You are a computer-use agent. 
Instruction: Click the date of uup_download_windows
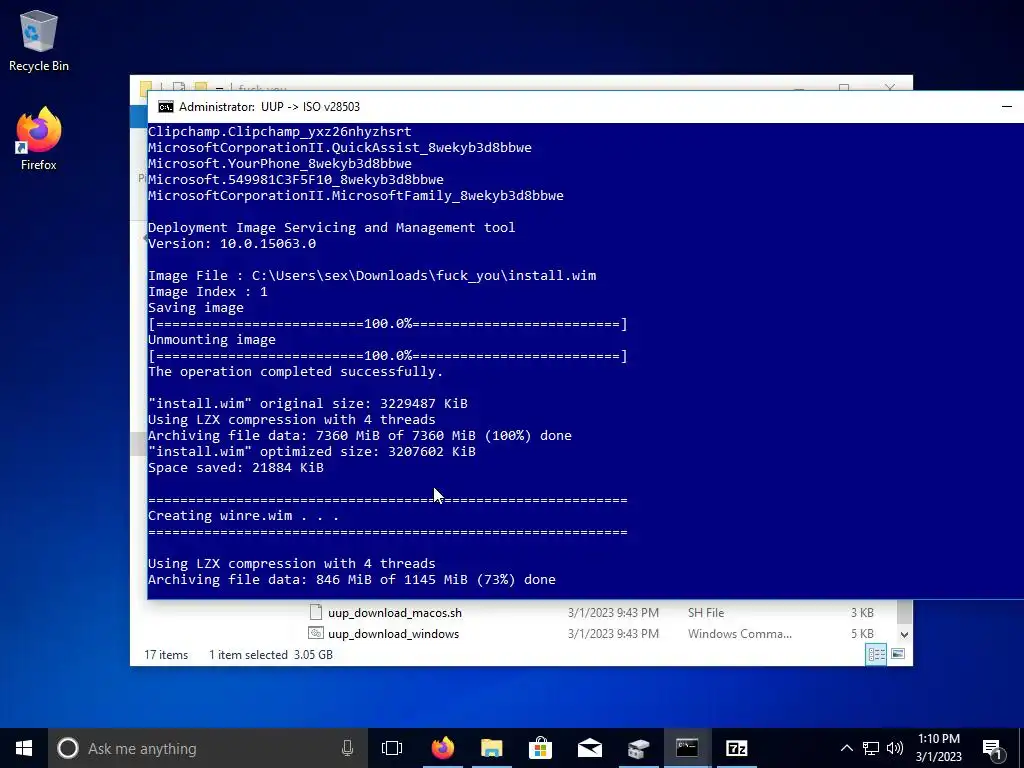613,633
